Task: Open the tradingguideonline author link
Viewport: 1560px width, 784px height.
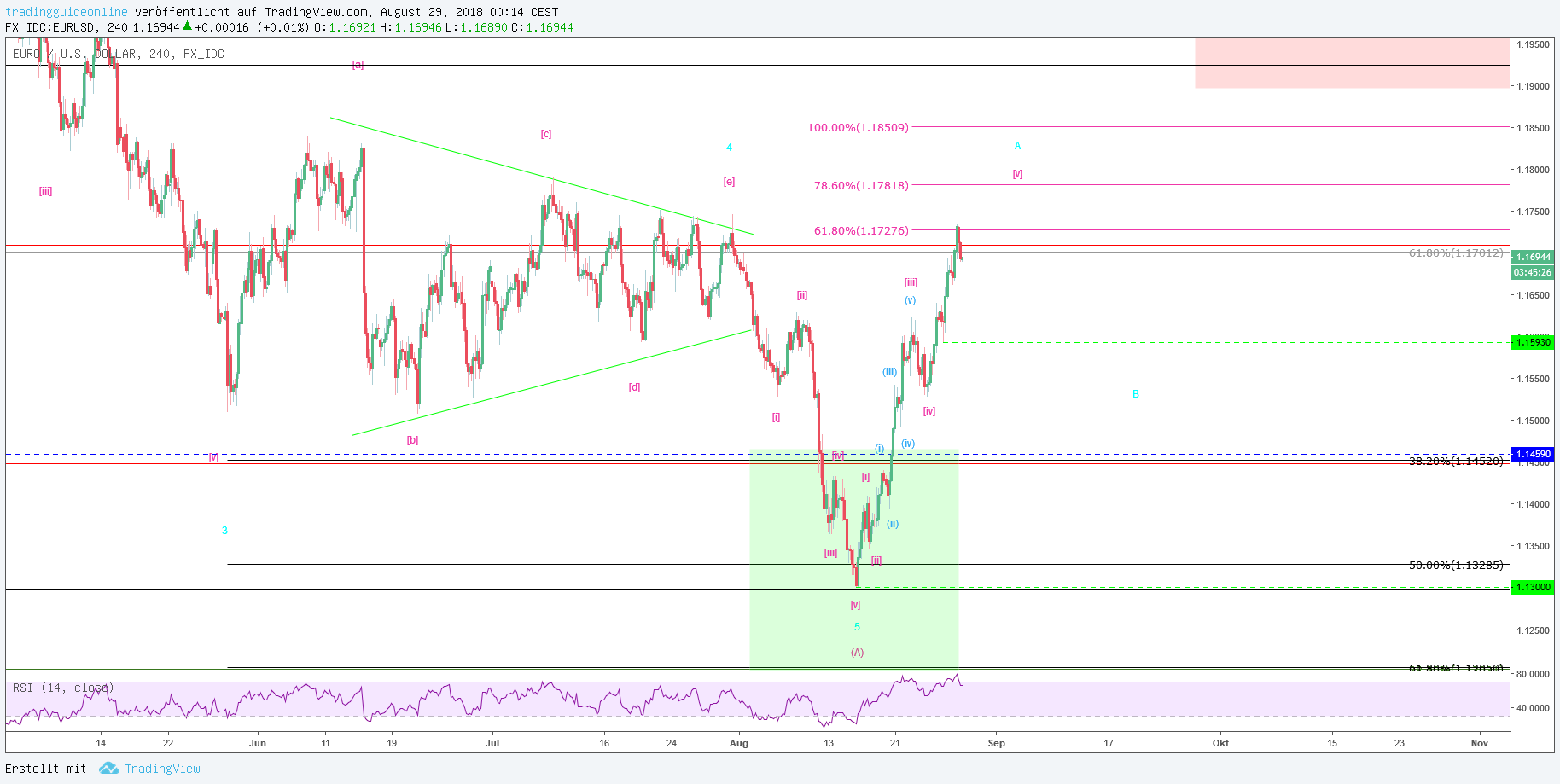Action: pos(67,12)
